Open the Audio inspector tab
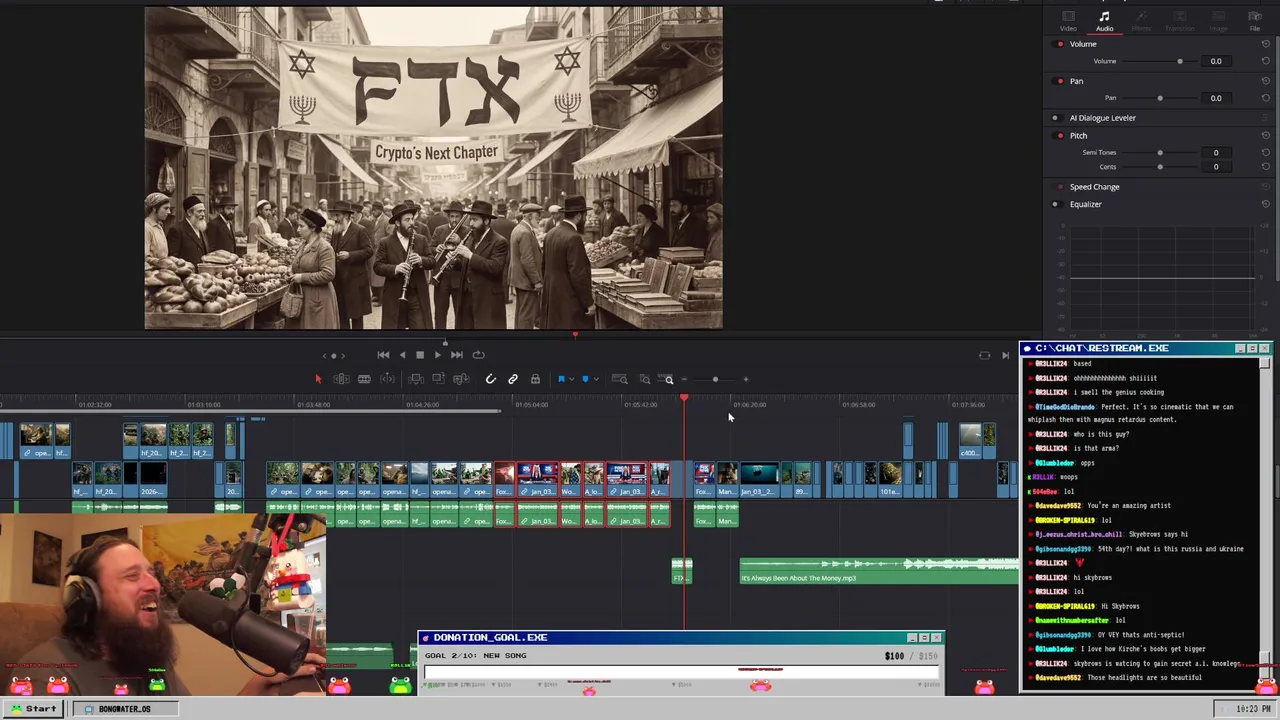Screen dimensions: 1280x720 pyautogui.click(x=1104, y=21)
